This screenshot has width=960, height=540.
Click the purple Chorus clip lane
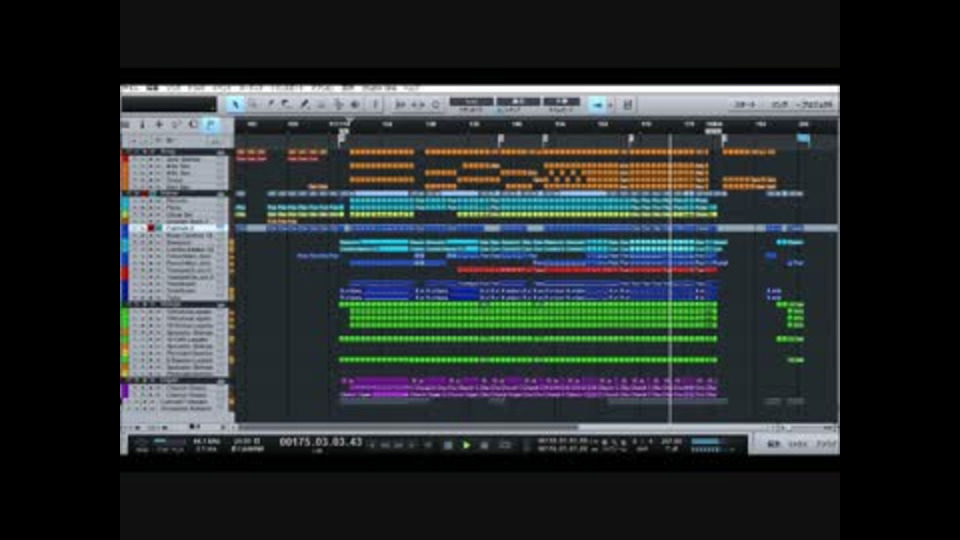[530, 388]
